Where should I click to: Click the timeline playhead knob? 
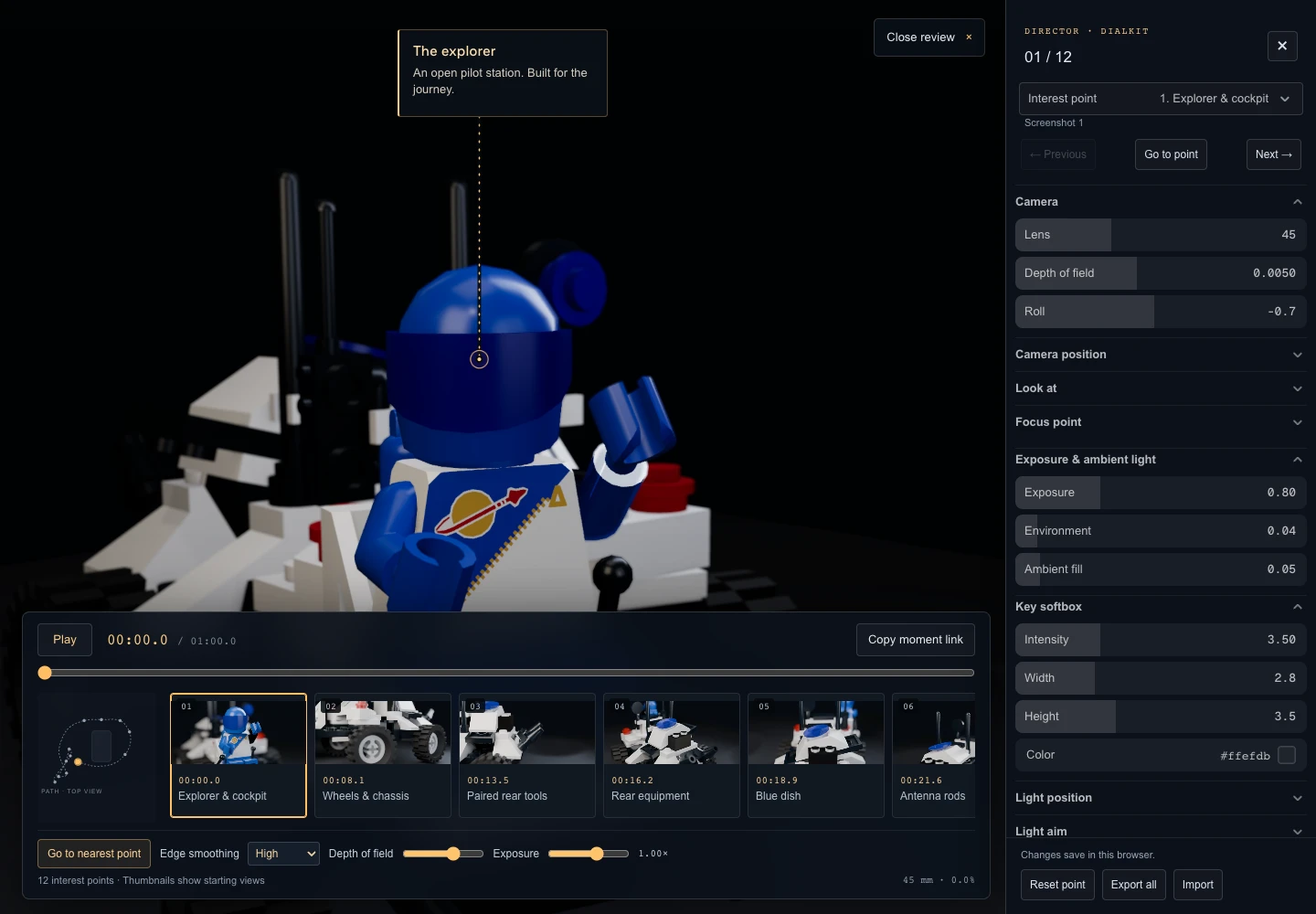pos(45,673)
